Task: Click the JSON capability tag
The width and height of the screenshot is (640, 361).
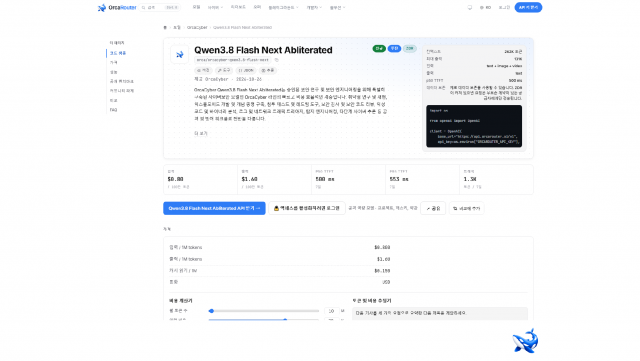Action: tap(246, 70)
